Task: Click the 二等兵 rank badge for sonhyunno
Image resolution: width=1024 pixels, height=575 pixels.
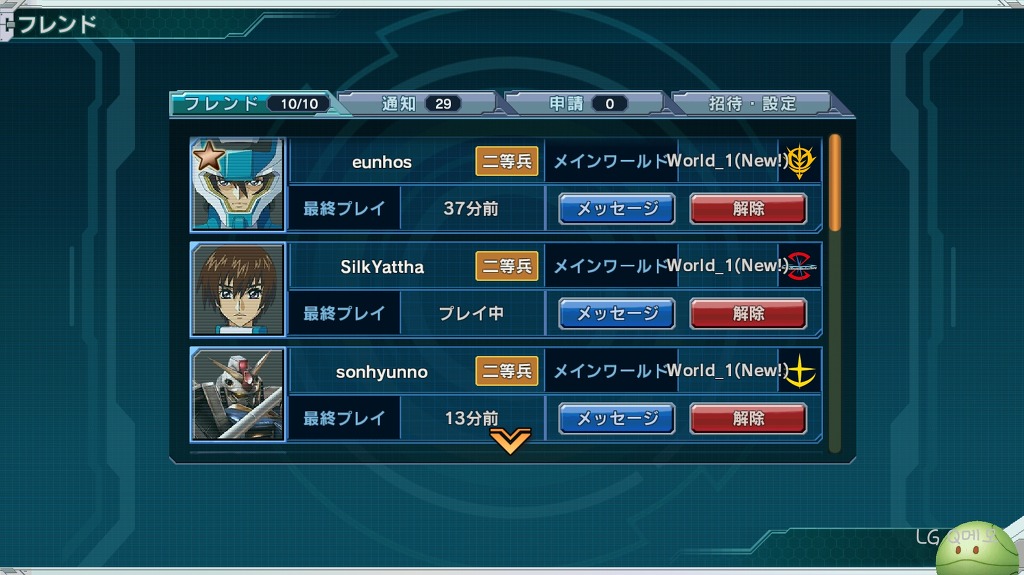Action: [x=507, y=371]
